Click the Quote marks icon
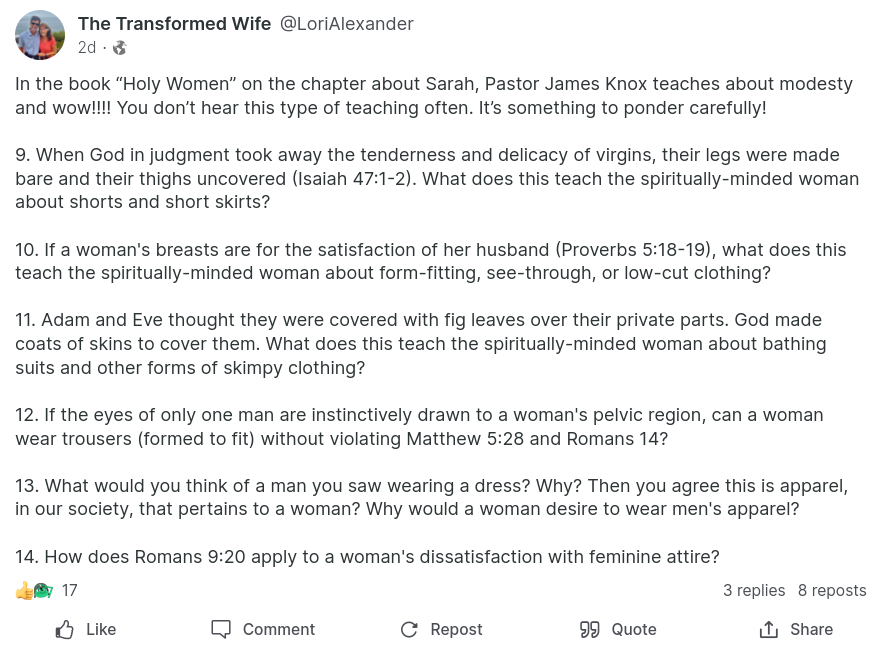The width and height of the screenshot is (882, 650). pos(590,629)
